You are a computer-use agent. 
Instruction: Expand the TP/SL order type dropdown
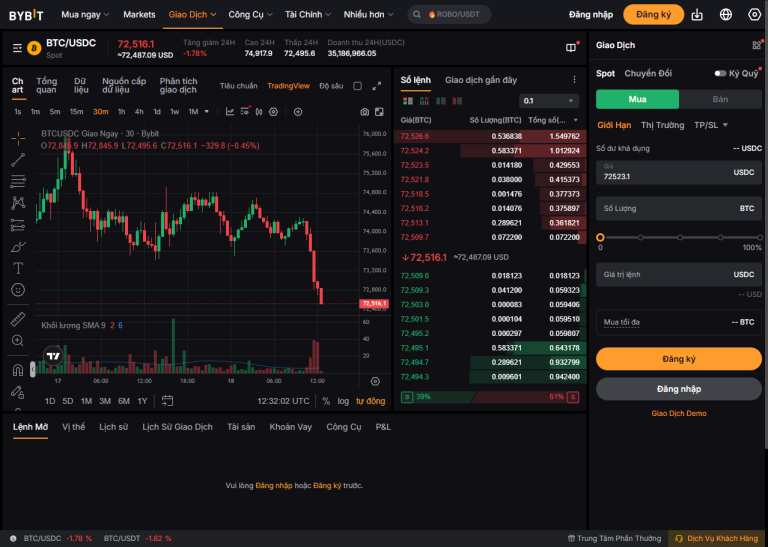711,125
